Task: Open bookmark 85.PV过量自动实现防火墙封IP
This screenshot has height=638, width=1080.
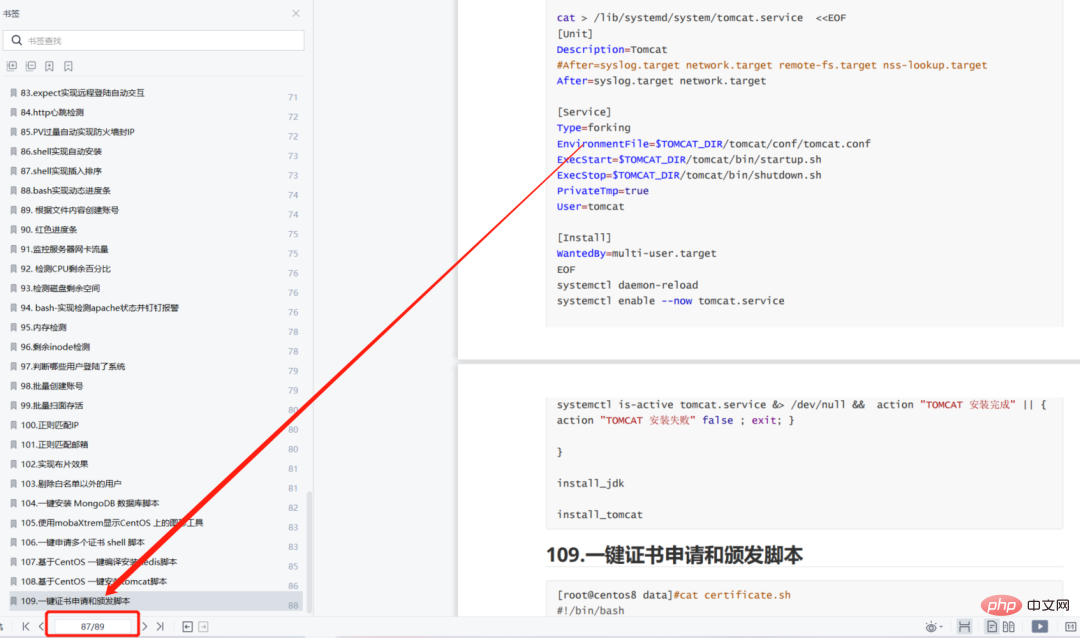Action: pyautogui.click(x=77, y=132)
